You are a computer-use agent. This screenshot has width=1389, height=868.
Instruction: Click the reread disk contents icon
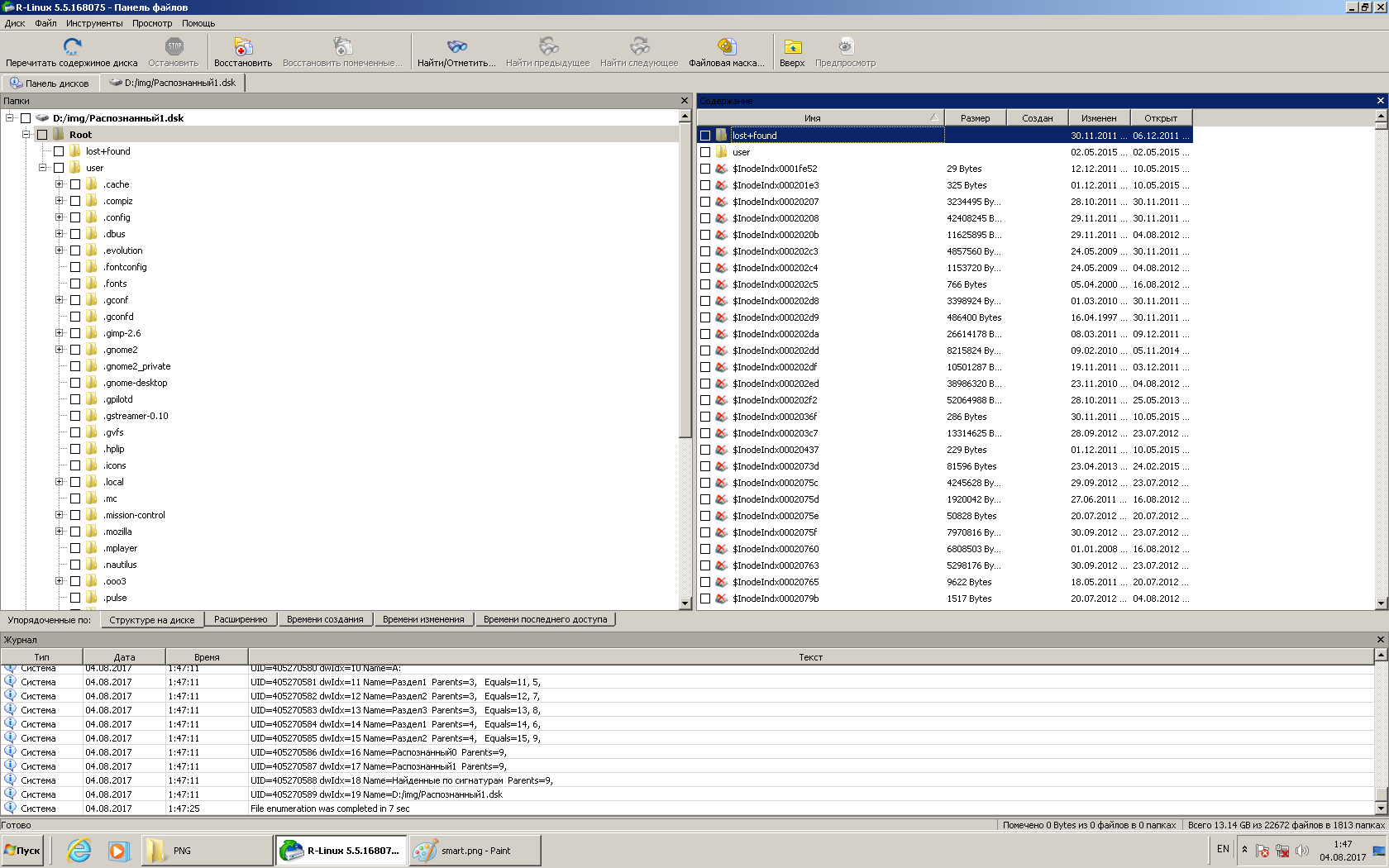[x=72, y=46]
